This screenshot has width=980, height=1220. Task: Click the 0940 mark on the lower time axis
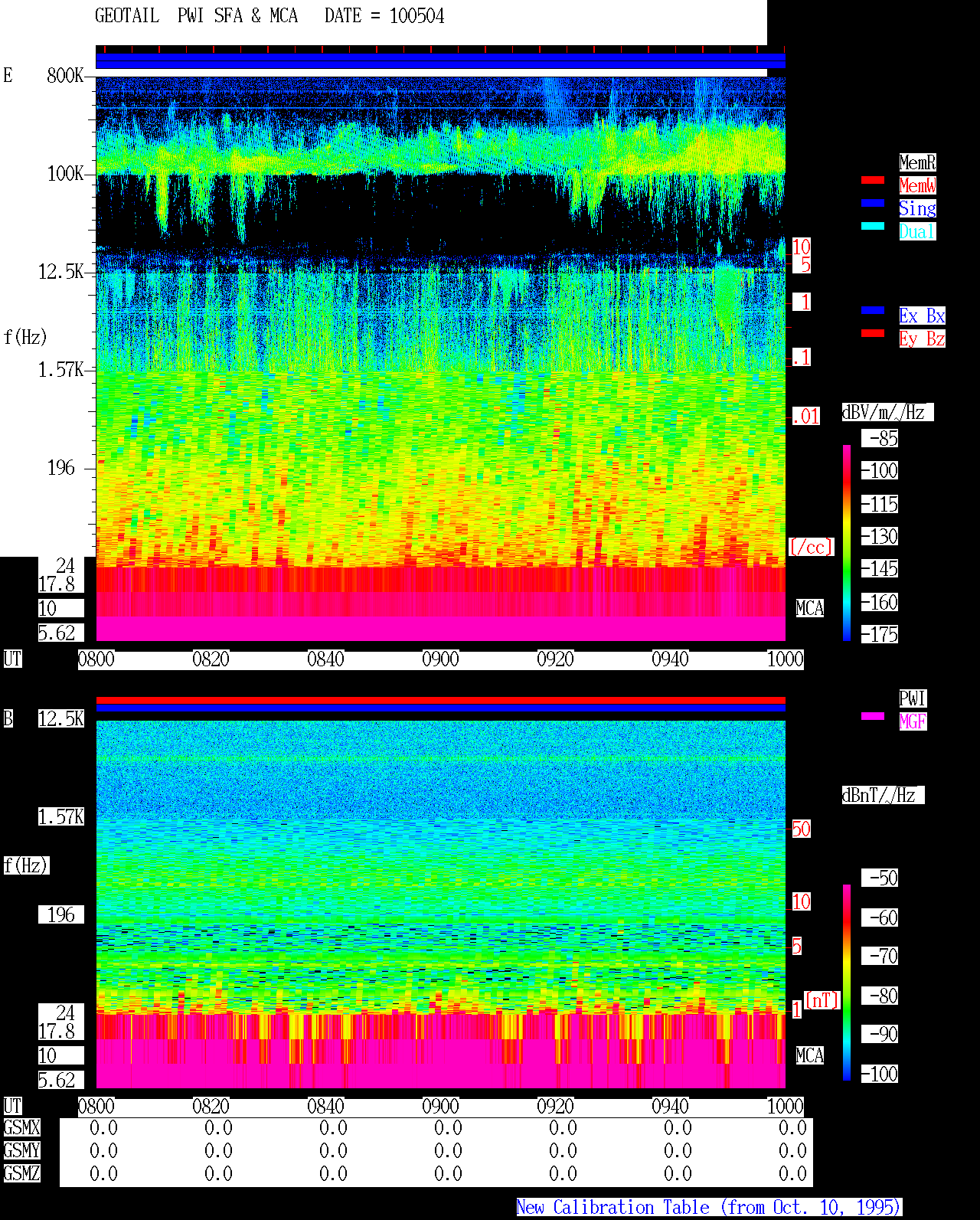(x=670, y=1107)
